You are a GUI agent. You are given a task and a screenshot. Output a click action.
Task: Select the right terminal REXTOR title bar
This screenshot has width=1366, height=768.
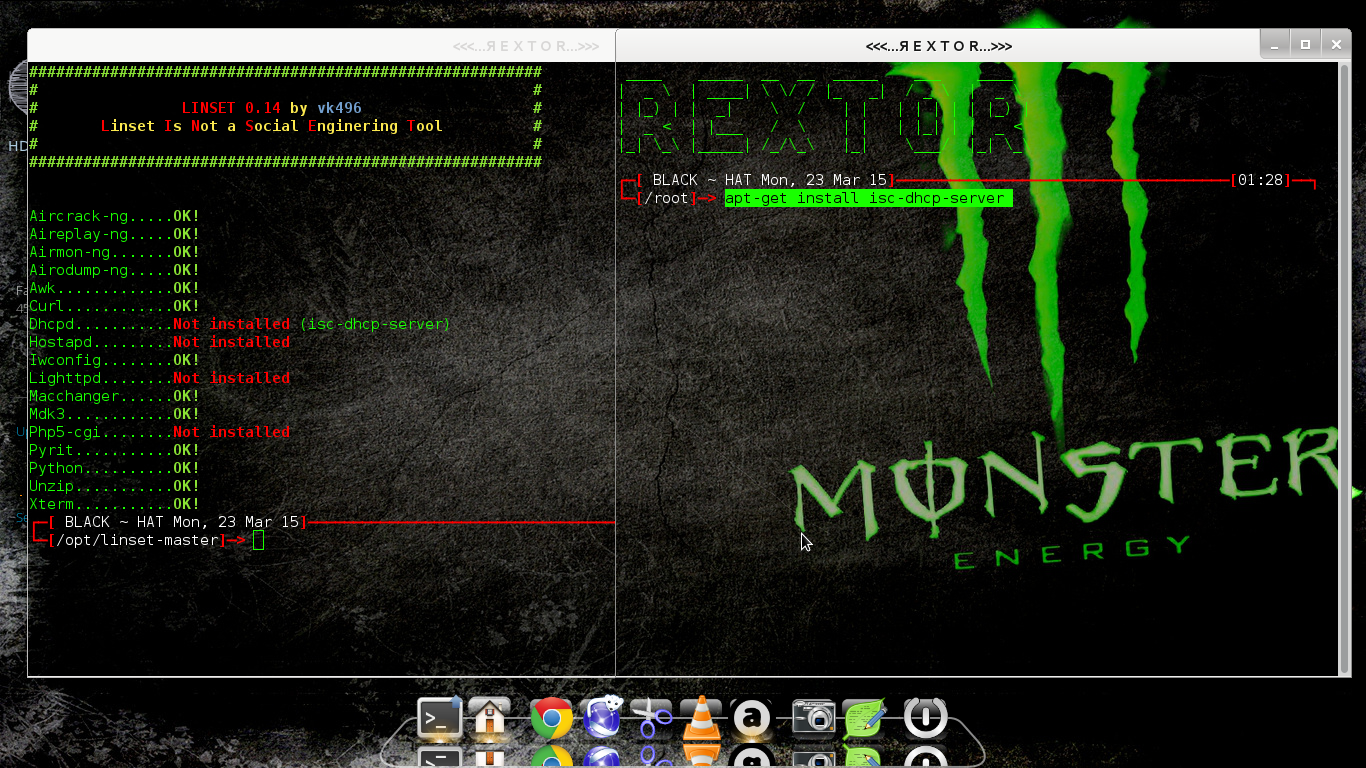click(938, 46)
